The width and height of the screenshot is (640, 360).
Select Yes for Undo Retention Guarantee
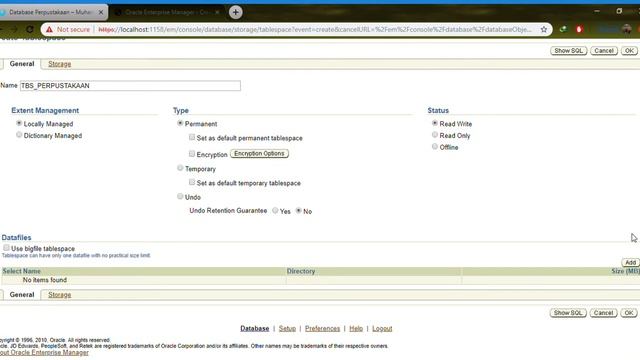click(276, 211)
